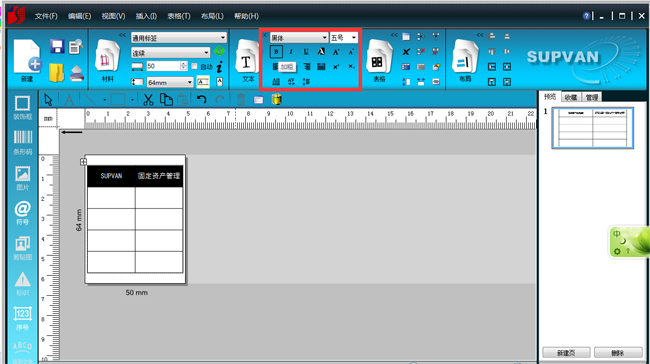Toggle underline (U) text formatting

(306, 52)
